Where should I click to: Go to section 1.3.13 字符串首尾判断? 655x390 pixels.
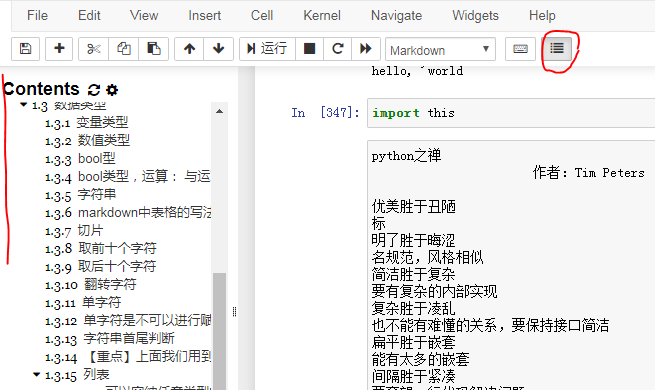[x=109, y=338]
